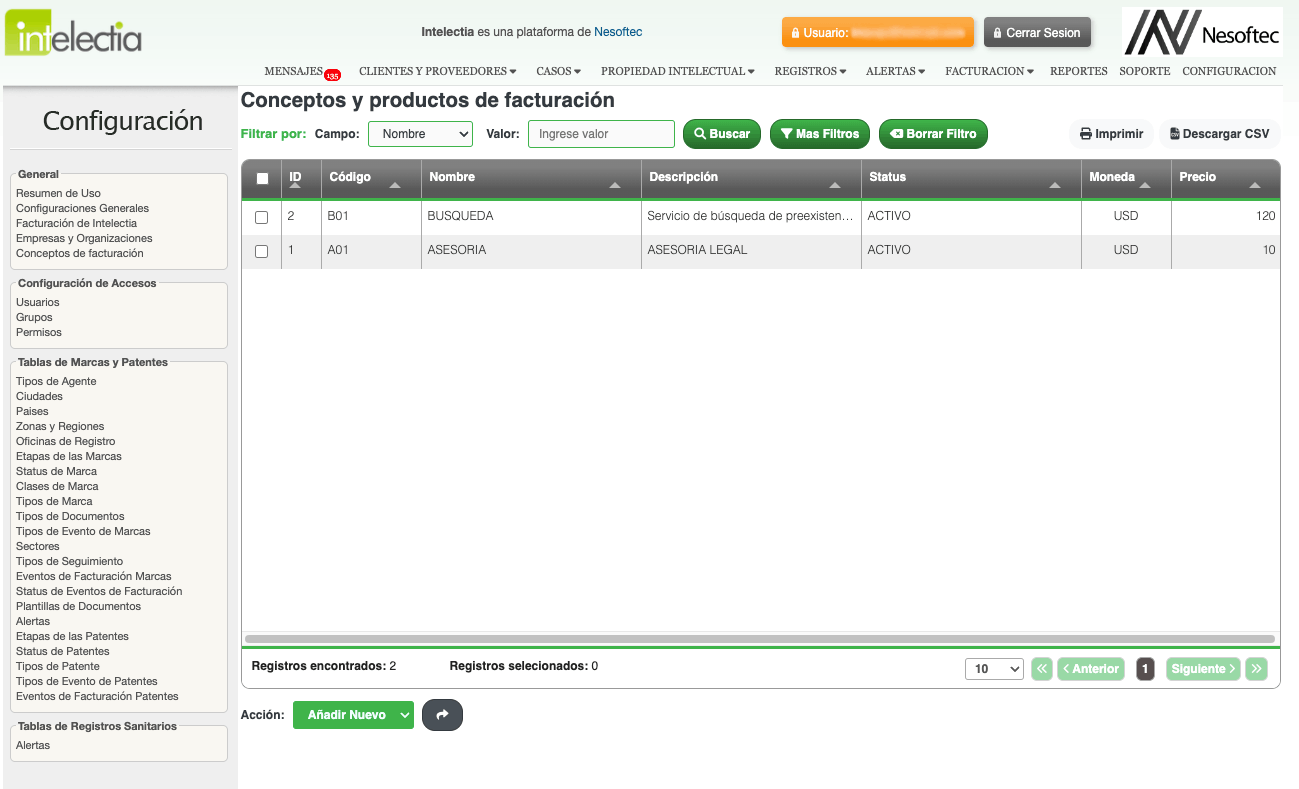The image size is (1299, 789).
Task: Click the share arrow action button
Action: pyautogui.click(x=442, y=715)
